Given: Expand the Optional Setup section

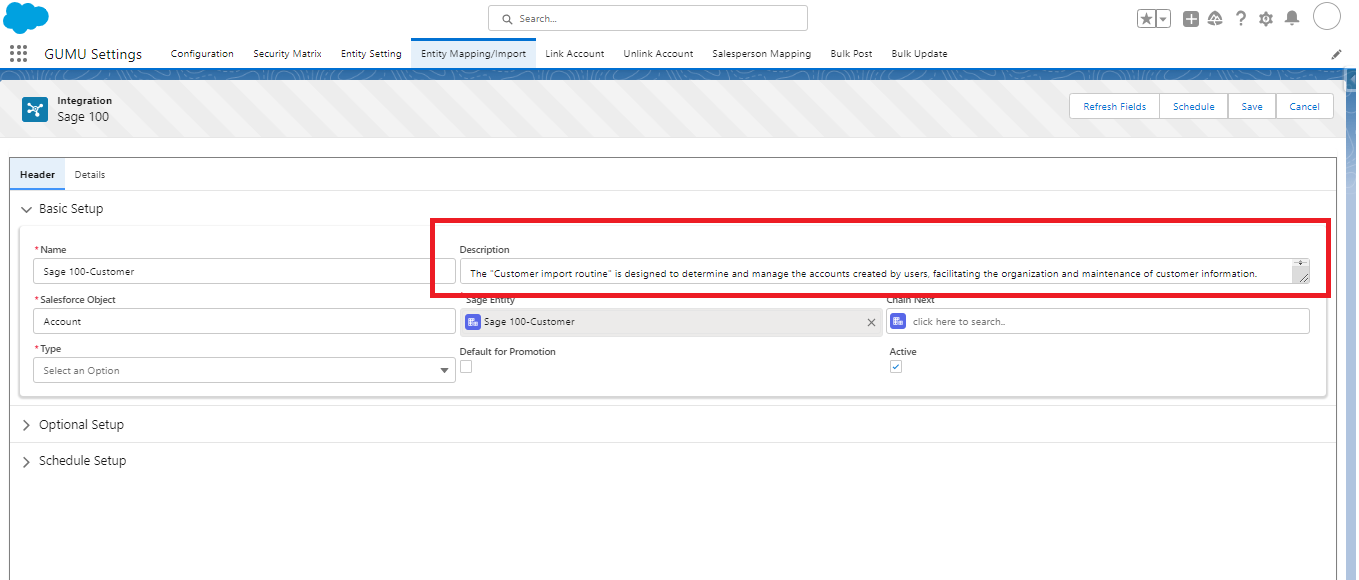Looking at the screenshot, I should (26, 425).
